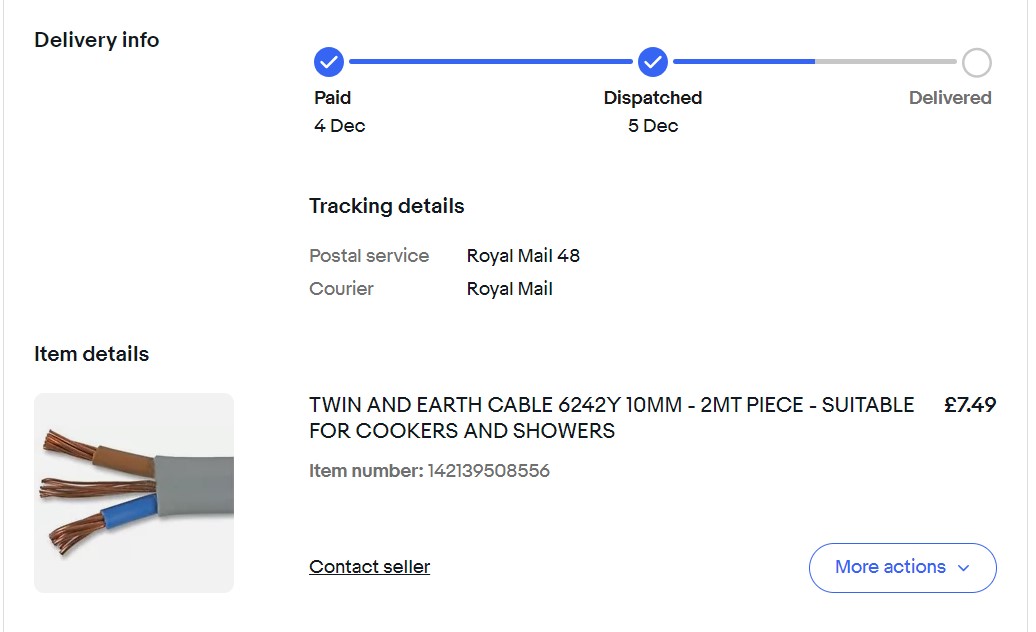Image resolution: width=1036 pixels, height=632 pixels.
Task: Click the Delivered status label
Action: [950, 98]
